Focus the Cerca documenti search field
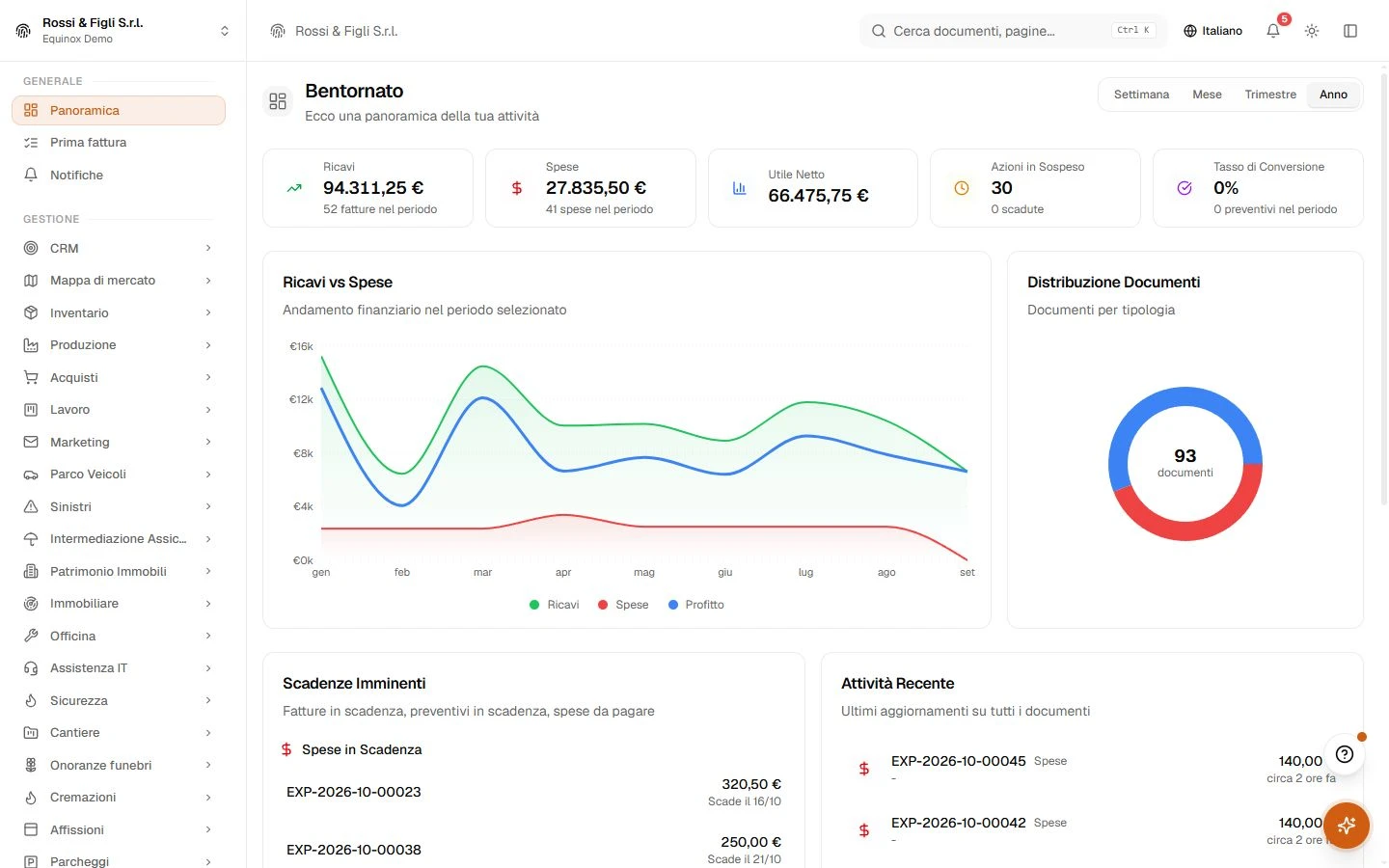 (x=1013, y=31)
